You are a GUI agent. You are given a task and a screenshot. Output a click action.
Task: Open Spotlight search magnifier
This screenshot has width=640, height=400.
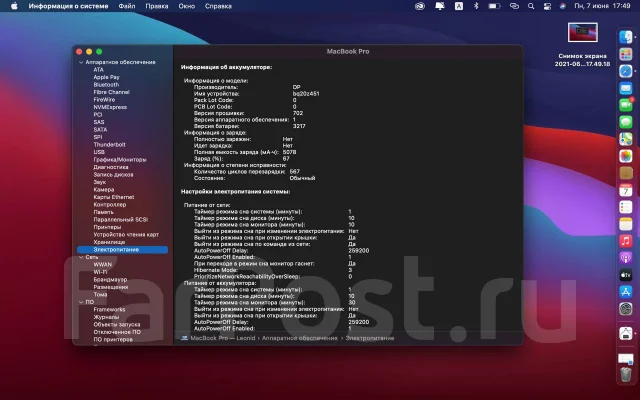531,6
